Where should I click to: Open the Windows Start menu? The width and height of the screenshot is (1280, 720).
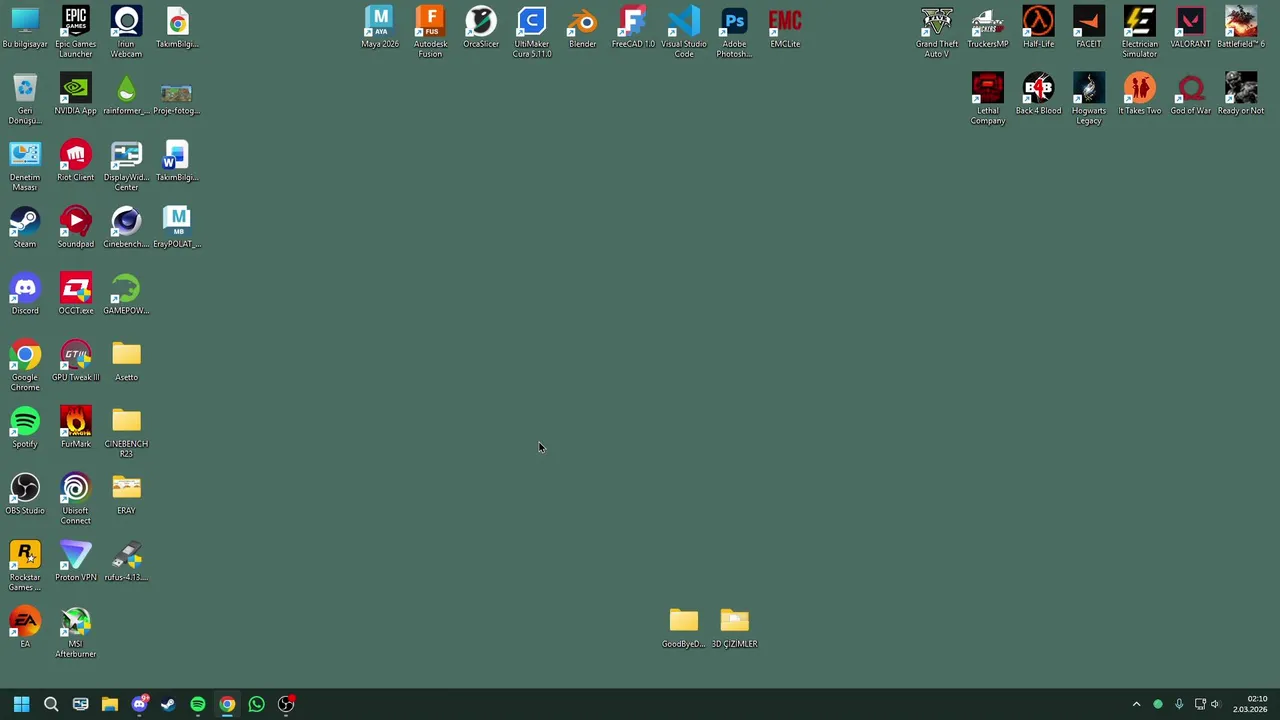pyautogui.click(x=21, y=704)
